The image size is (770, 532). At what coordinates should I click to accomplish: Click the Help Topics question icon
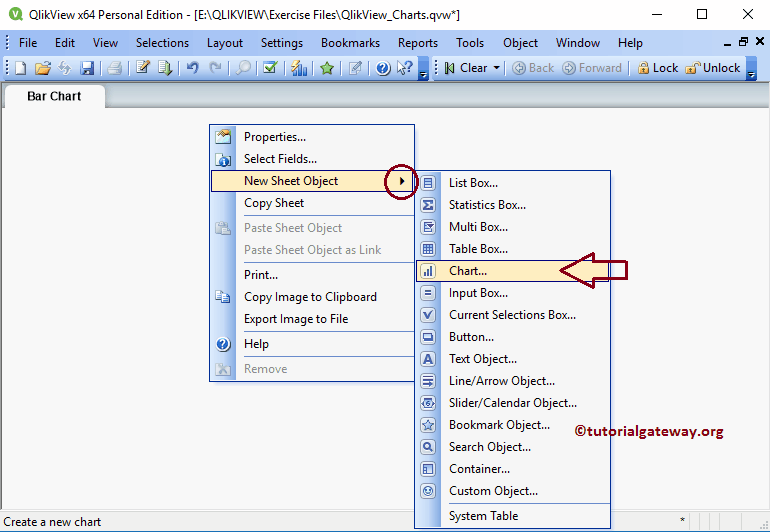point(383,68)
